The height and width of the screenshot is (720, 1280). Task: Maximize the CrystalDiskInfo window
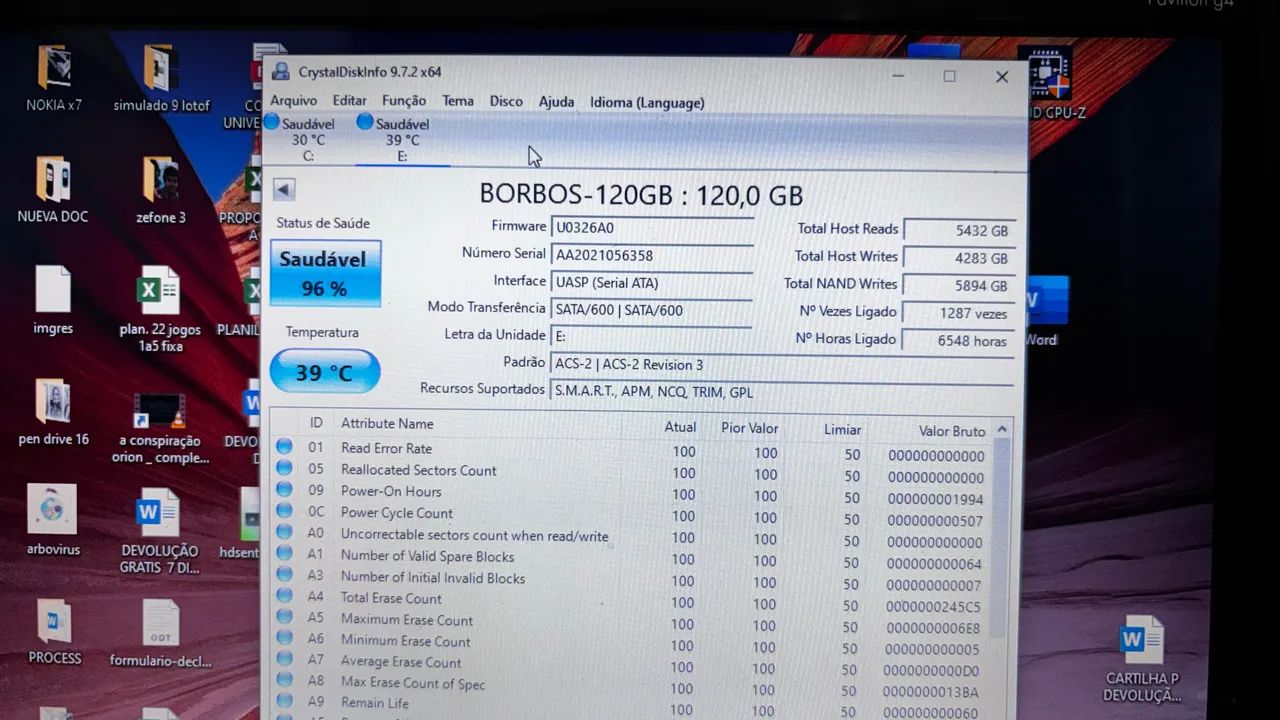click(x=949, y=76)
